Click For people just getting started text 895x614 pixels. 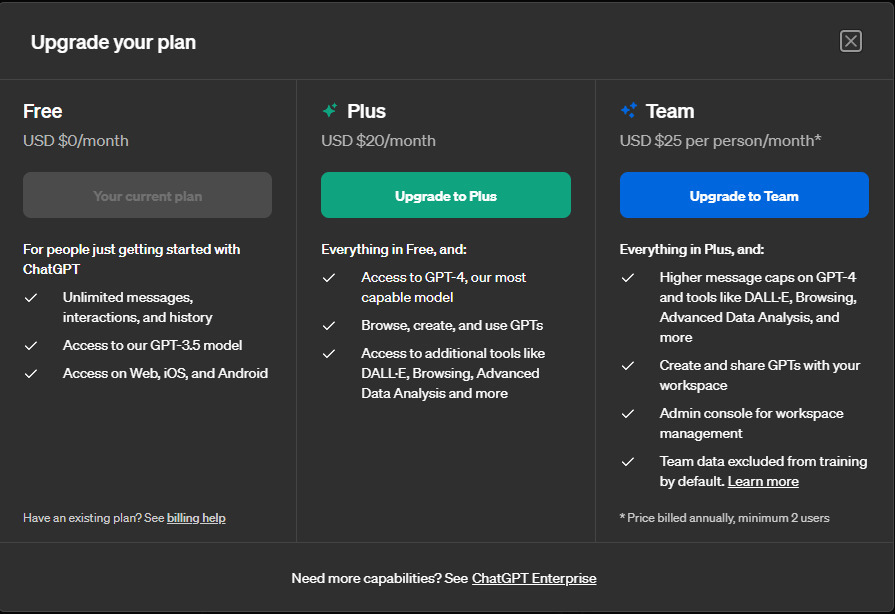131,259
